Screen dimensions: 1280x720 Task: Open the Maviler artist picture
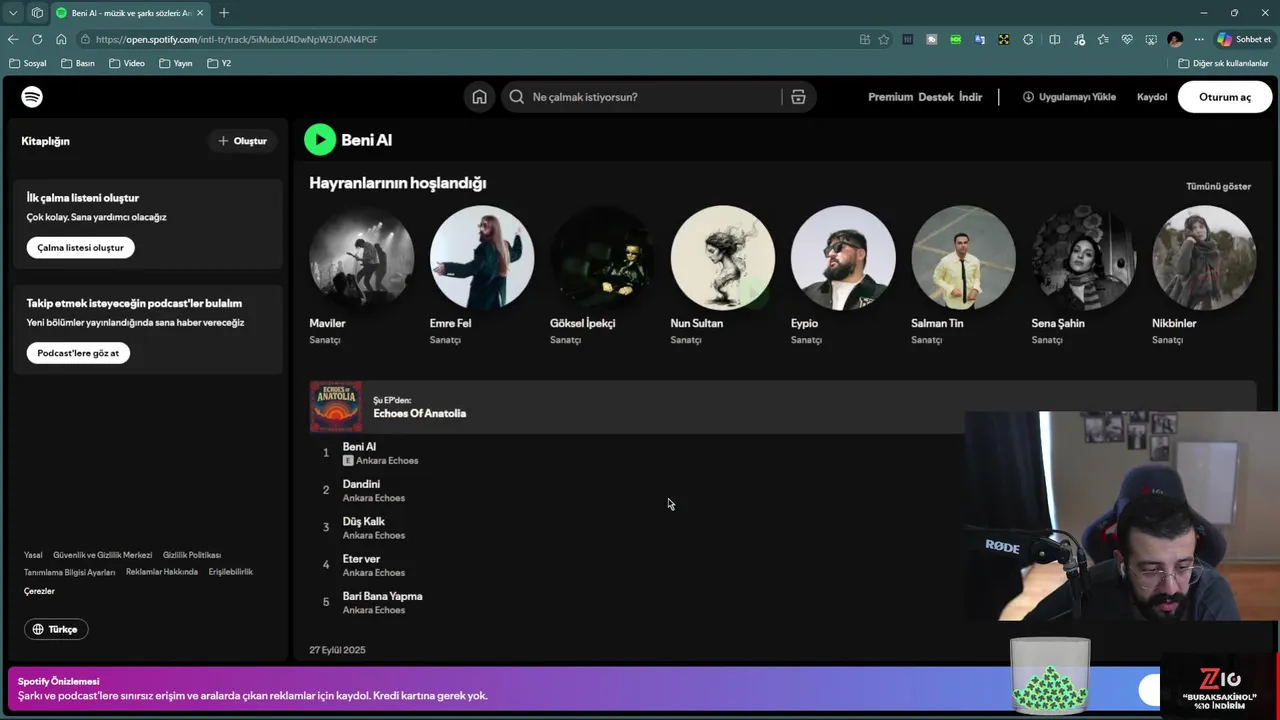point(361,258)
